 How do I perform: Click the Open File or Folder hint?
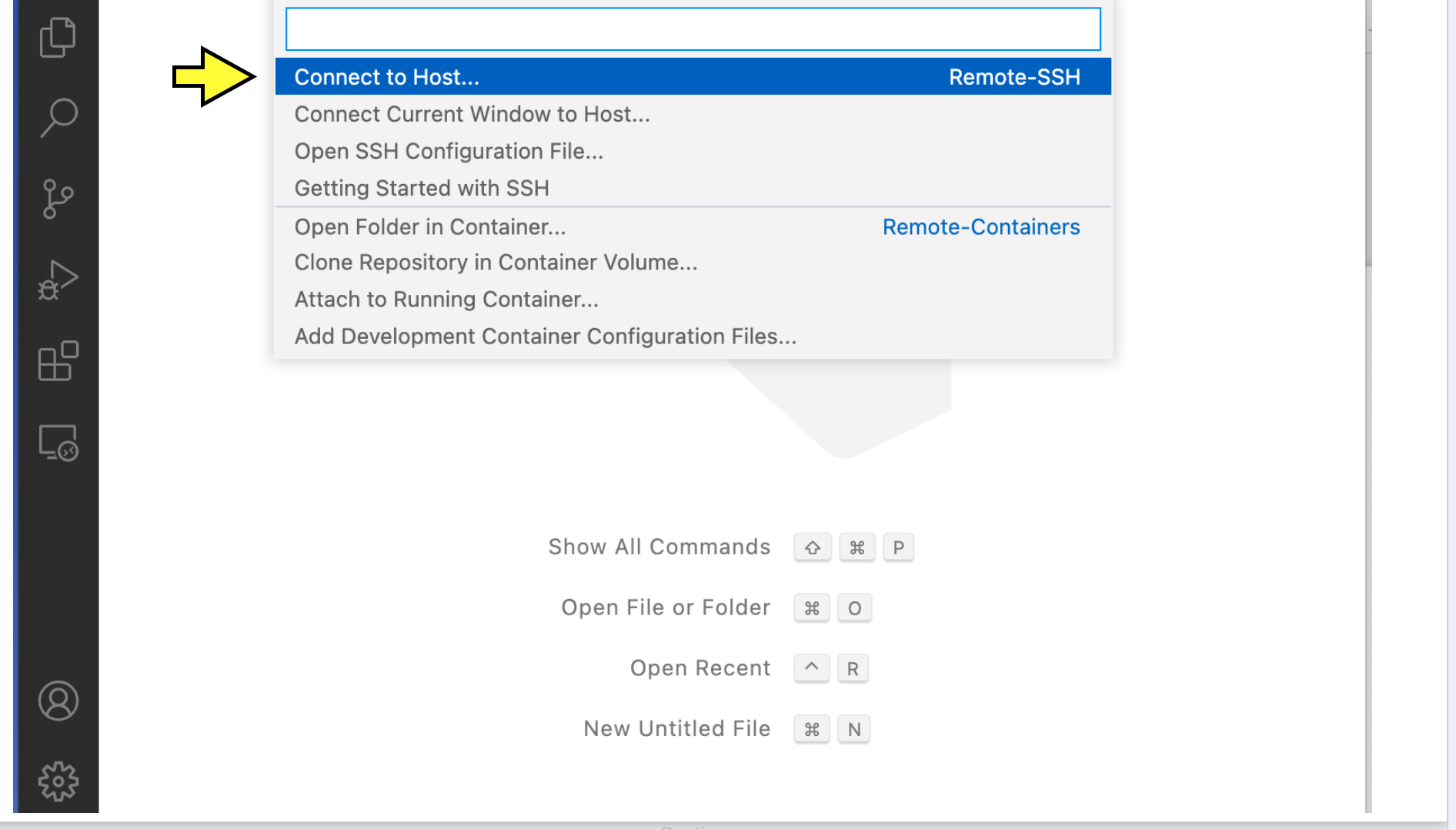665,607
